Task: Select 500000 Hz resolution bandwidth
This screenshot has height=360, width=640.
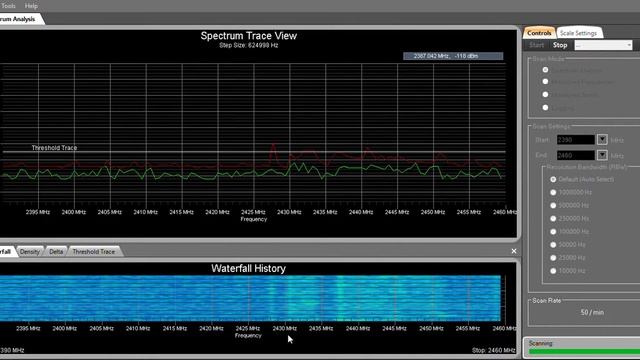Action: 553,205
